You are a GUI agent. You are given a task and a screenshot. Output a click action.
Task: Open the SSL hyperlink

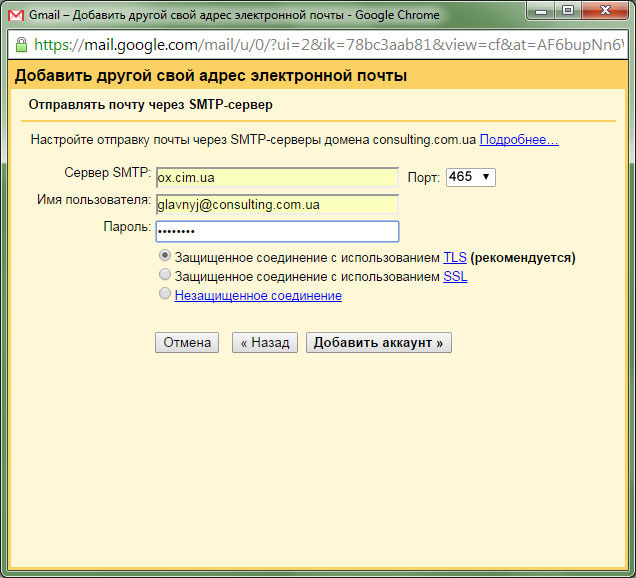coord(455,277)
